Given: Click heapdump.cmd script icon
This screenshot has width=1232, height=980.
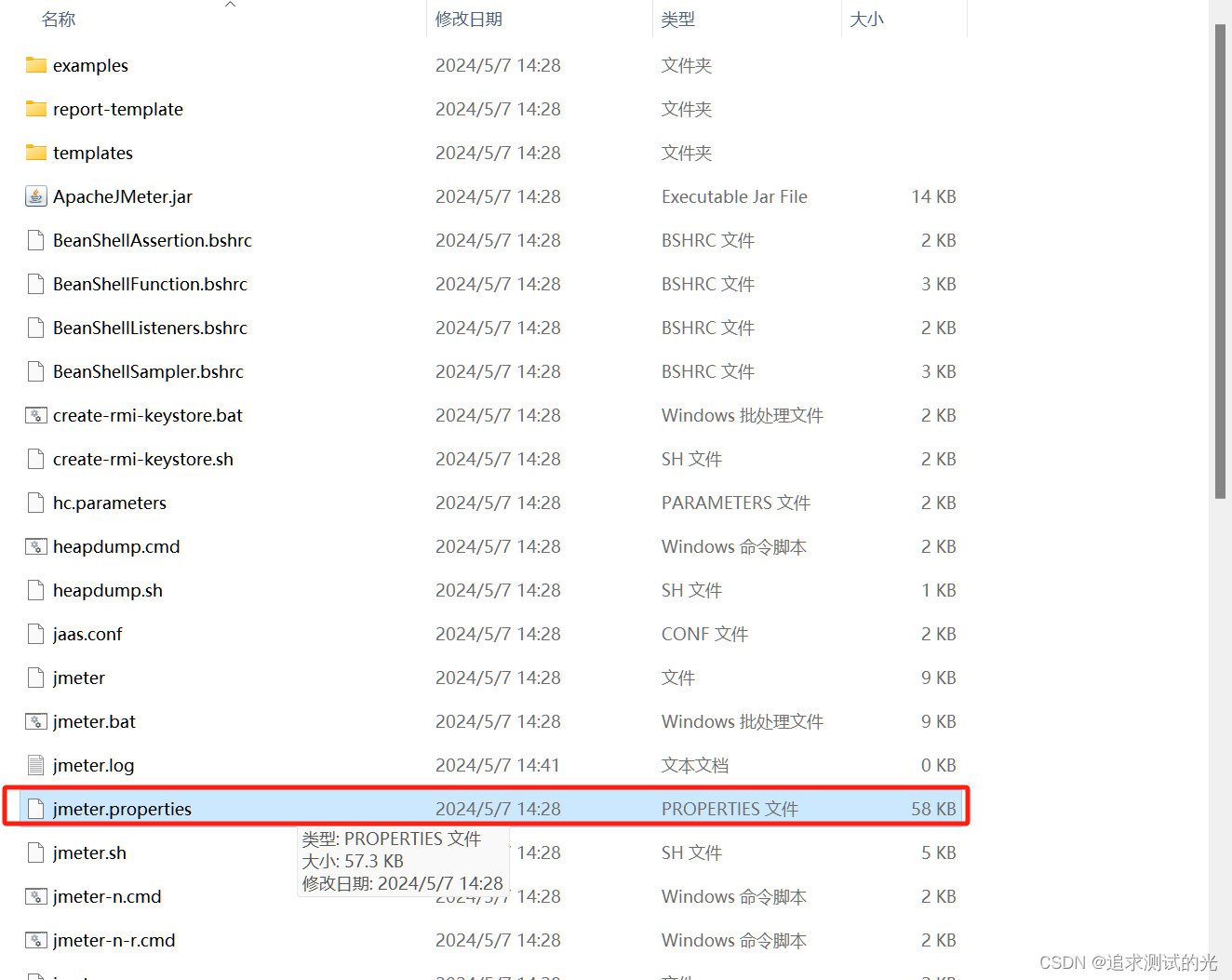Looking at the screenshot, I should coord(35,546).
